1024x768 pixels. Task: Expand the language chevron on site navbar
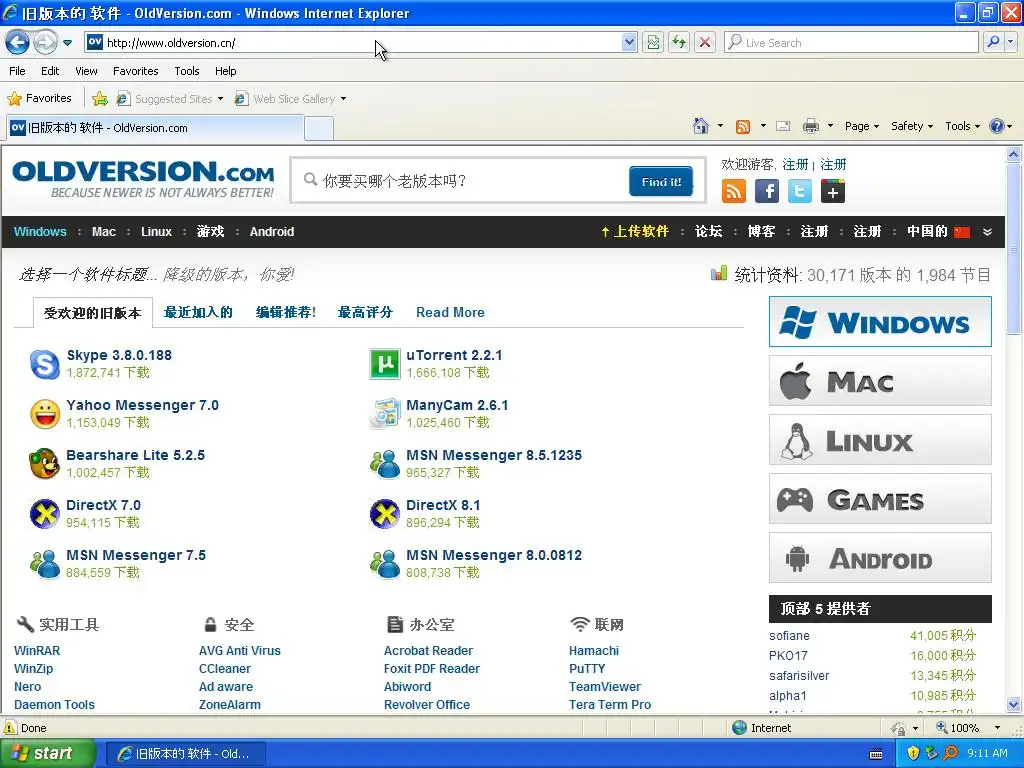tap(987, 232)
